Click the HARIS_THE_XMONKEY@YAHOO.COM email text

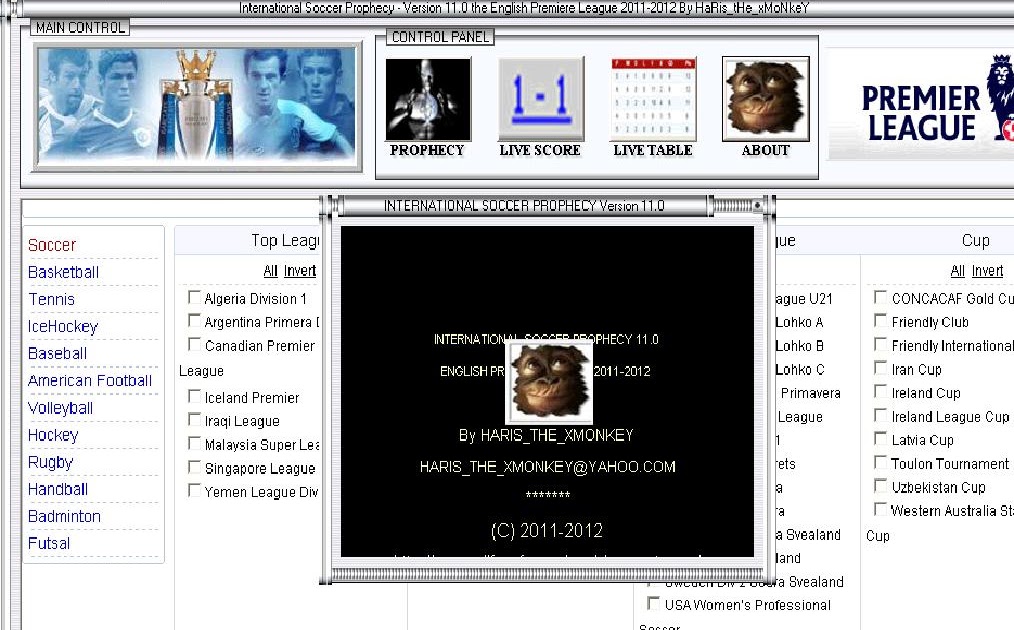coord(548,467)
